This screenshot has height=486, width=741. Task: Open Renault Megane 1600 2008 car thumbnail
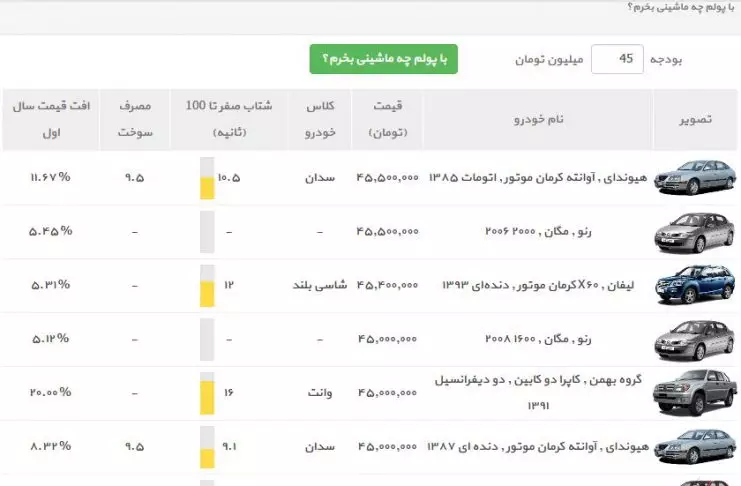[695, 339]
